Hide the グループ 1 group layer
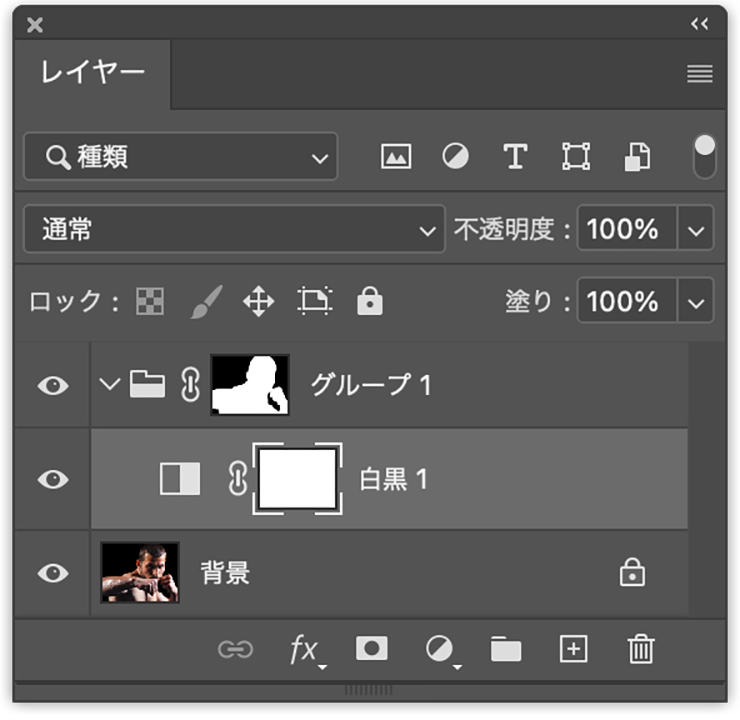This screenshot has width=740, height=720. pyautogui.click(x=52, y=385)
